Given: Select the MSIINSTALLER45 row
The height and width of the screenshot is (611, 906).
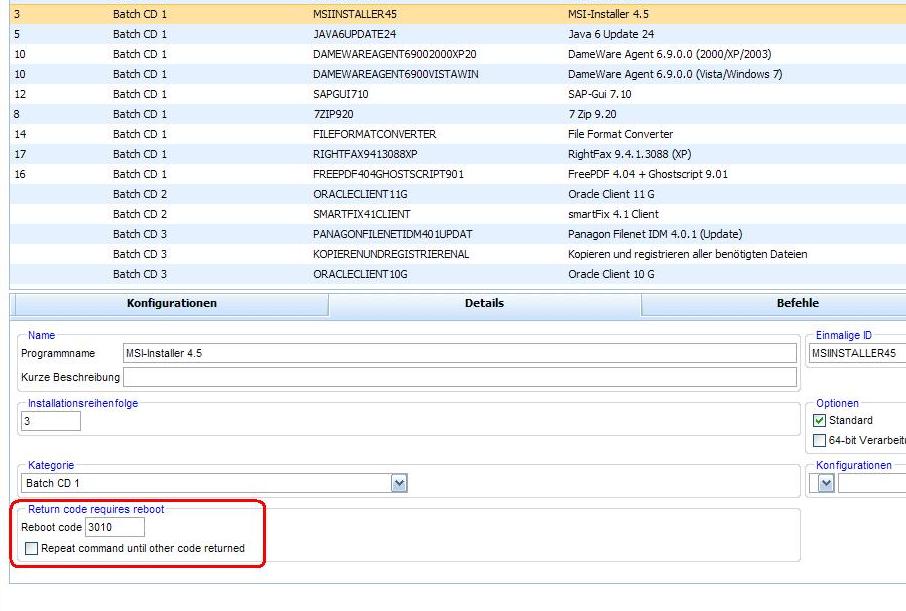Looking at the screenshot, I should point(458,14).
